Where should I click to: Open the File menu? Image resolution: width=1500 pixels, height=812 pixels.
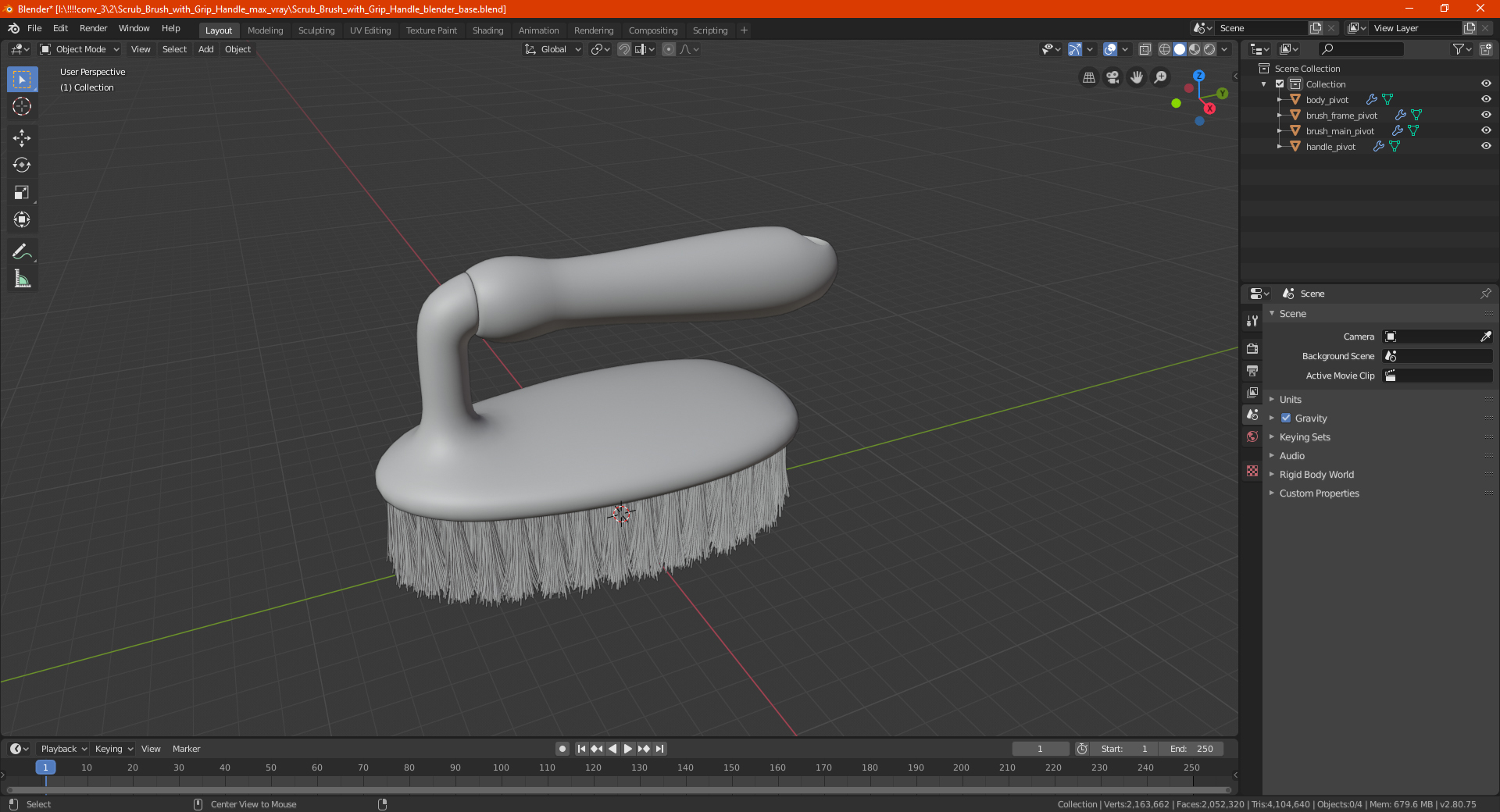coord(34,28)
